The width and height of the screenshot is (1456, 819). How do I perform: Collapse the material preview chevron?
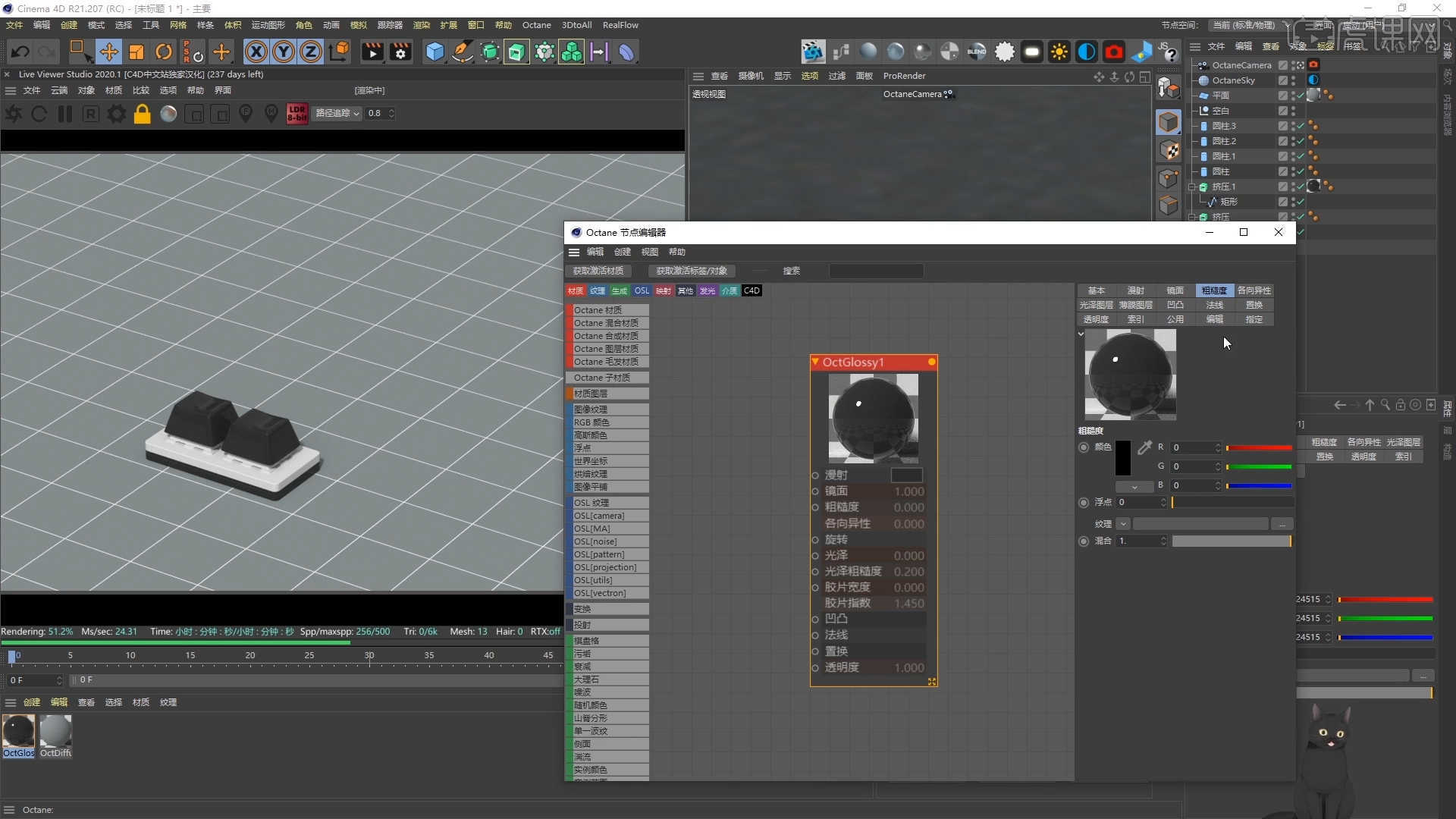[x=1081, y=334]
